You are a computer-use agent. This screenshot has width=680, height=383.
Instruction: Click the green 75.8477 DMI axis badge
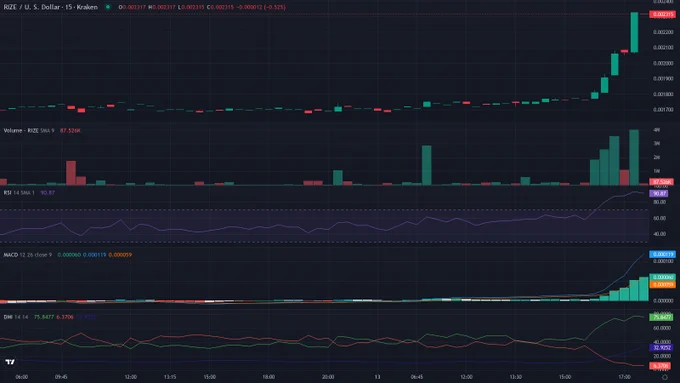(661, 317)
